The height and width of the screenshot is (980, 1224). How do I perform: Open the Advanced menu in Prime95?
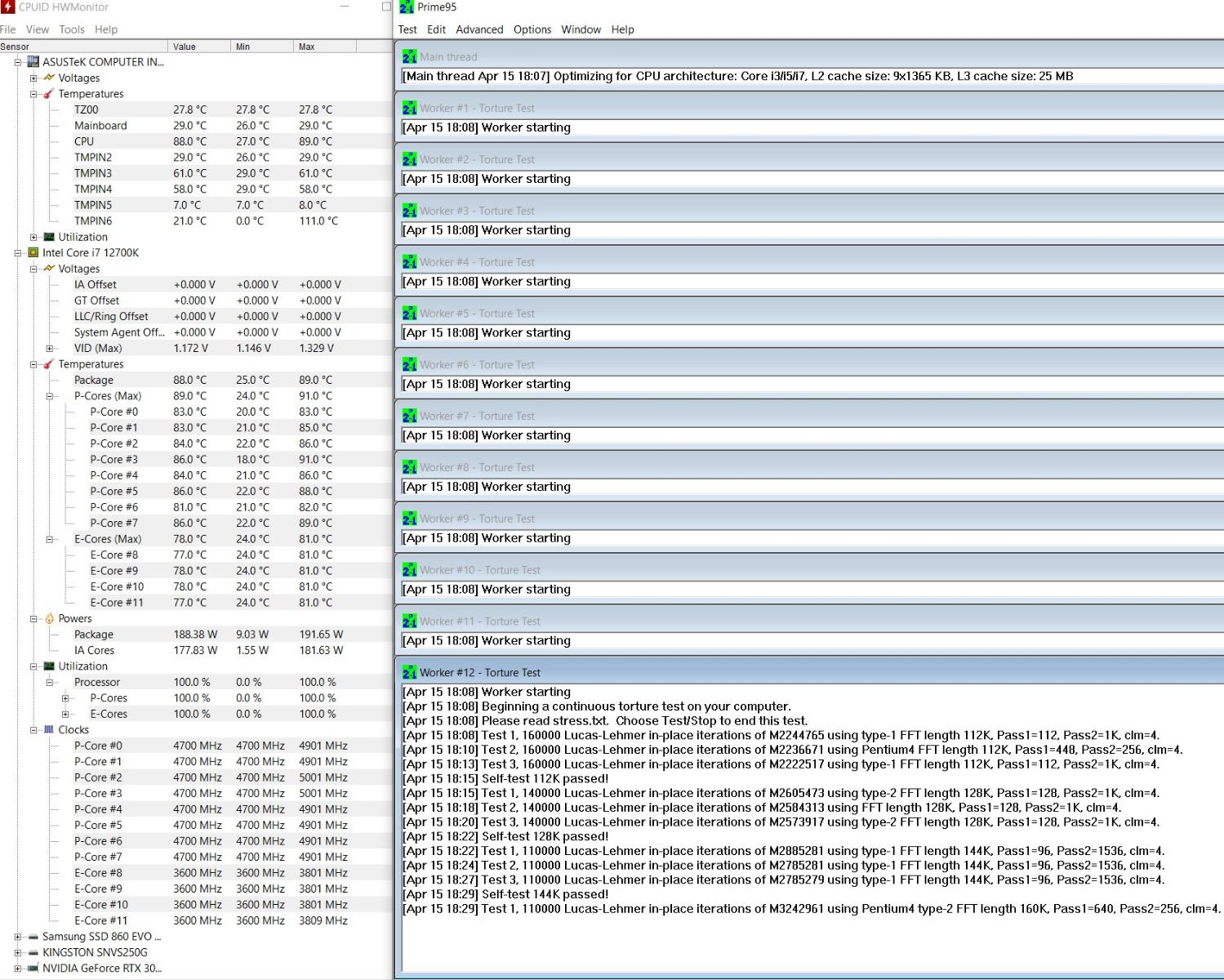(x=479, y=29)
